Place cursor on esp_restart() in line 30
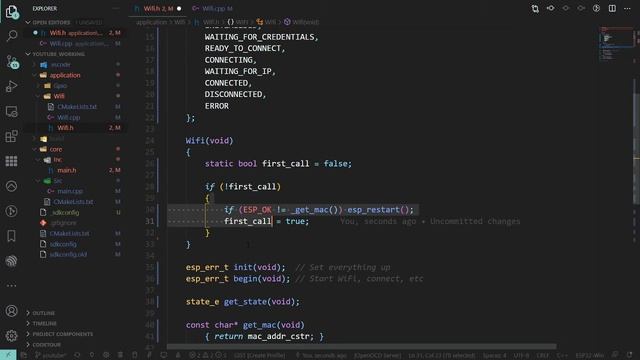This screenshot has width=640, height=360. [x=380, y=210]
